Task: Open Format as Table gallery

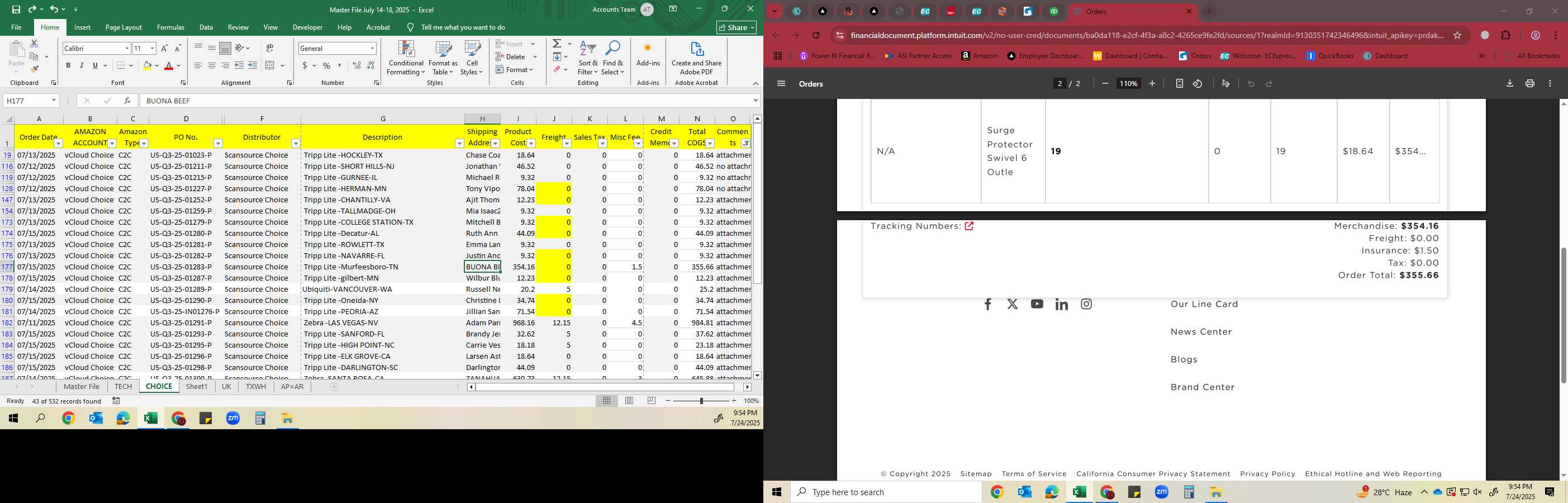Action: coord(443,59)
